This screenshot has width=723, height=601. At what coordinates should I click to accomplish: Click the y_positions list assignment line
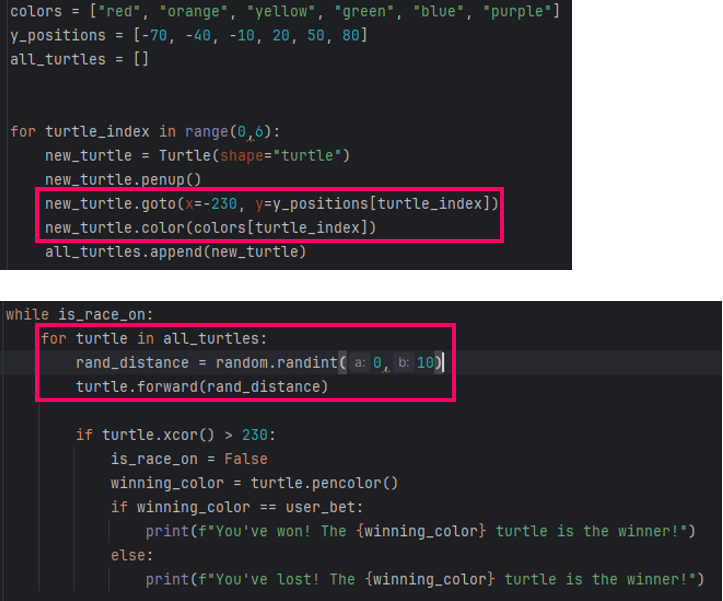click(x=189, y=35)
